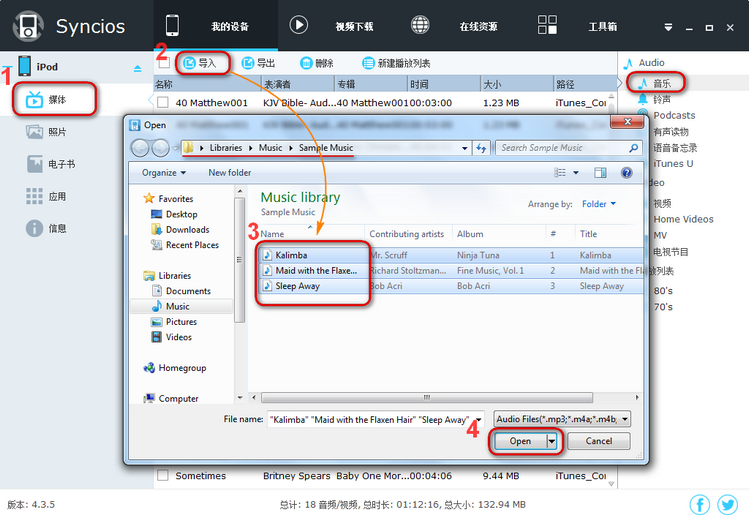
Task: Select 照片 in the sidebar
Action: 46,132
